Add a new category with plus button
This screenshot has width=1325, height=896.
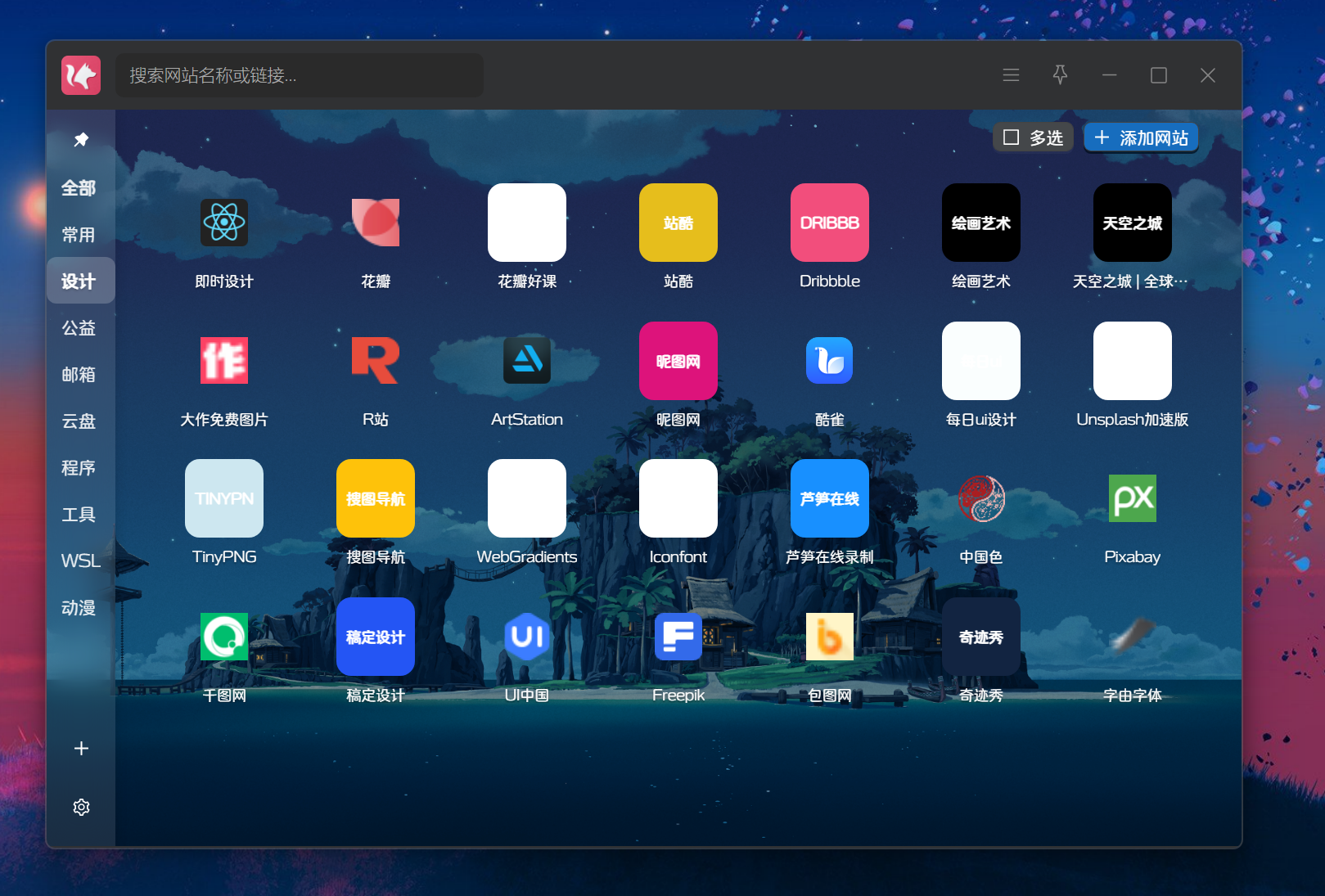point(81,749)
